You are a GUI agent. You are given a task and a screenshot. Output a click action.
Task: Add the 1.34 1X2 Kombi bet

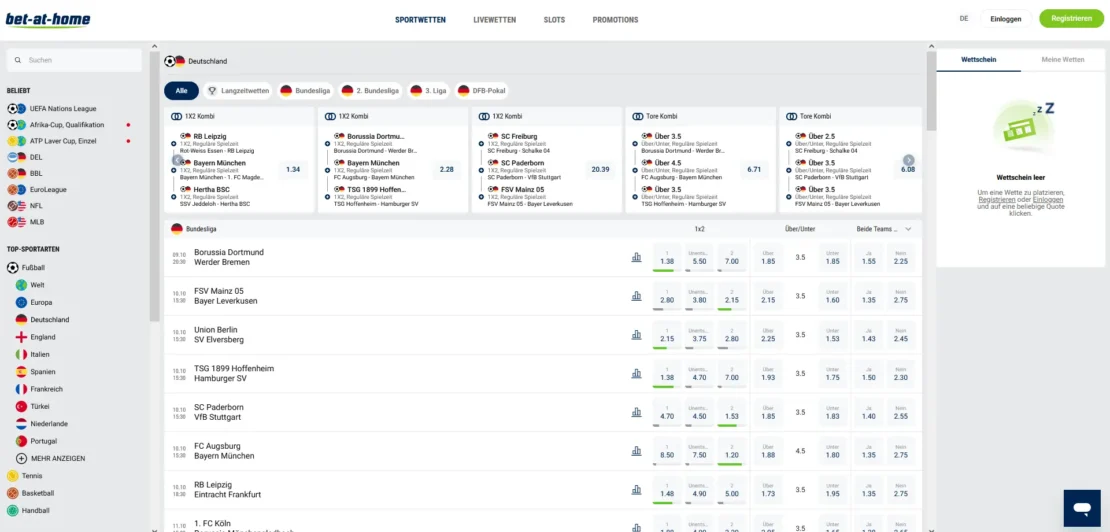click(x=293, y=170)
